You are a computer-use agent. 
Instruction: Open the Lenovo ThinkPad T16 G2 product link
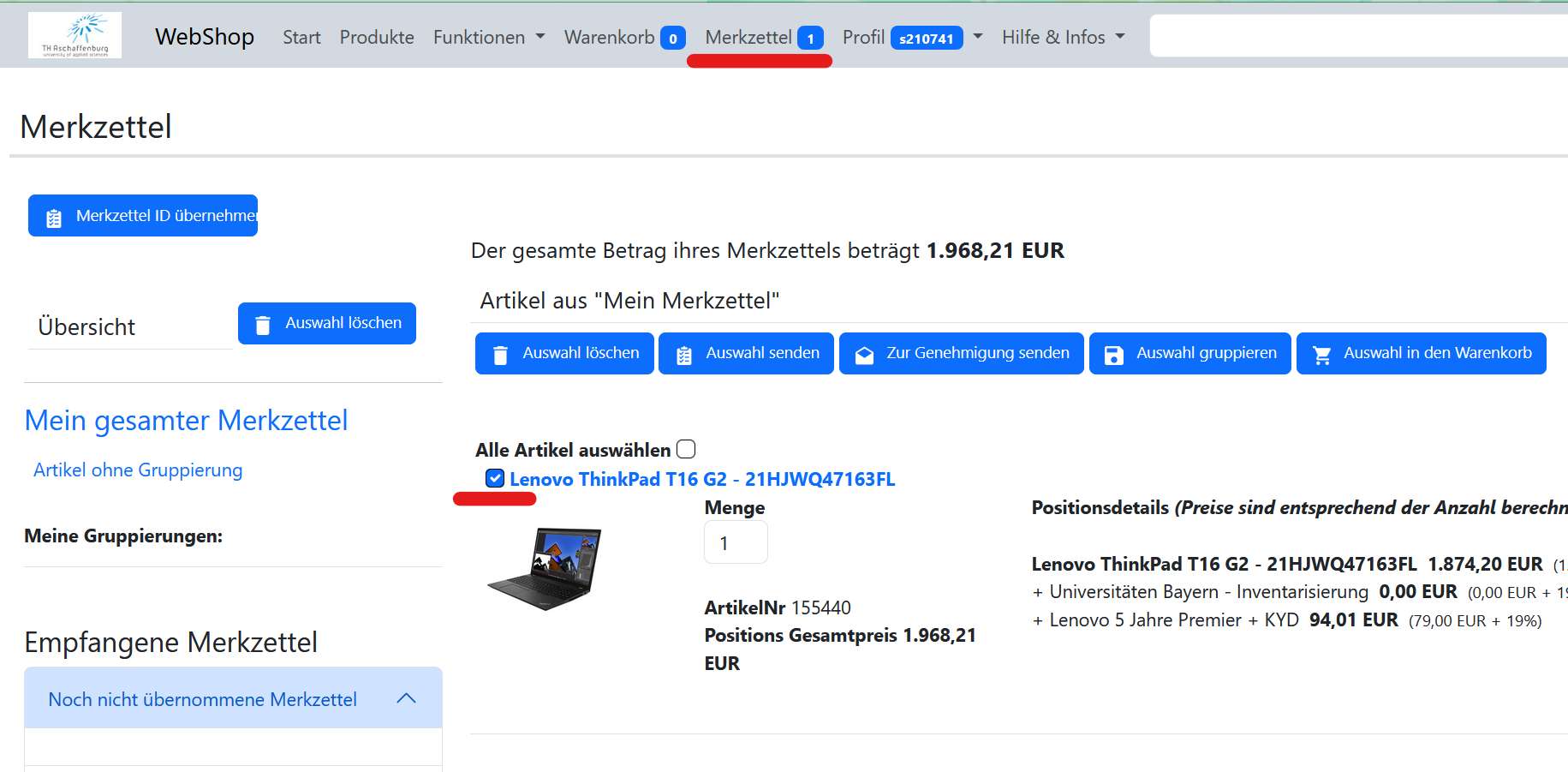click(x=702, y=479)
